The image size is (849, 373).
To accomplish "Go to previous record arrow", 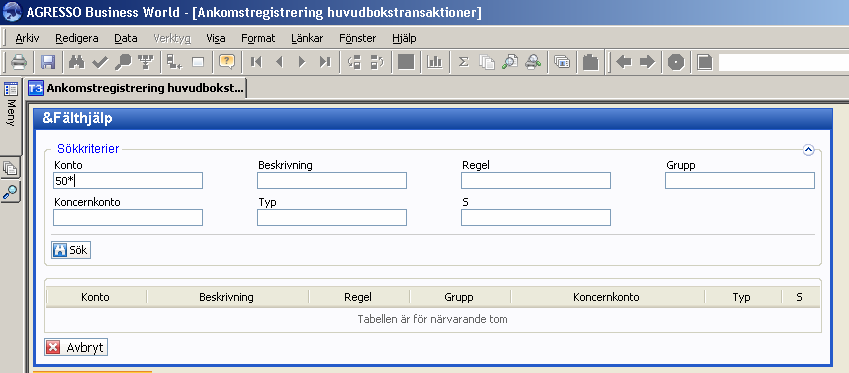I will pos(279,62).
